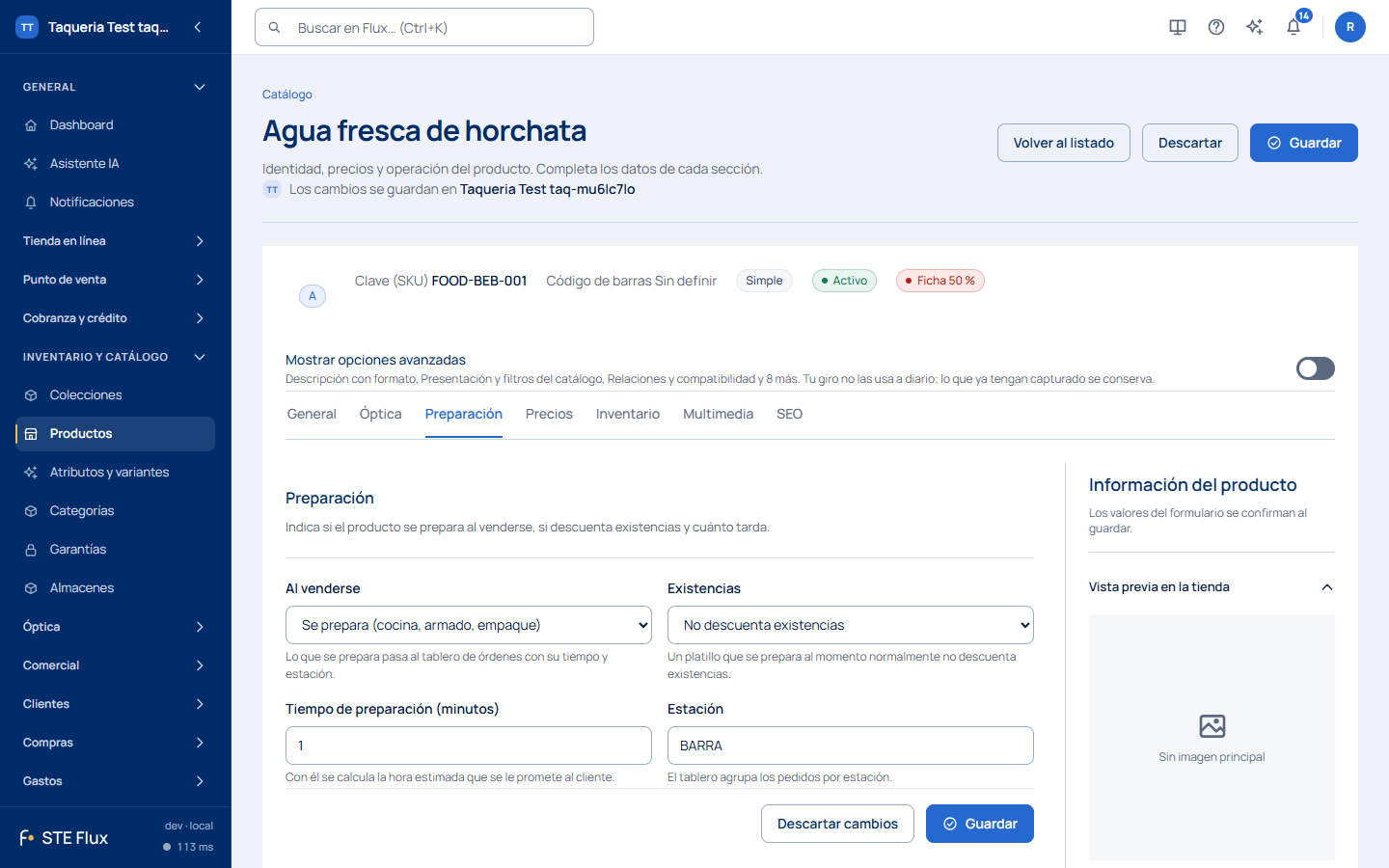Focus the Buscar en Flux search field
Viewport: 1389px width, 868px height.
tap(424, 27)
